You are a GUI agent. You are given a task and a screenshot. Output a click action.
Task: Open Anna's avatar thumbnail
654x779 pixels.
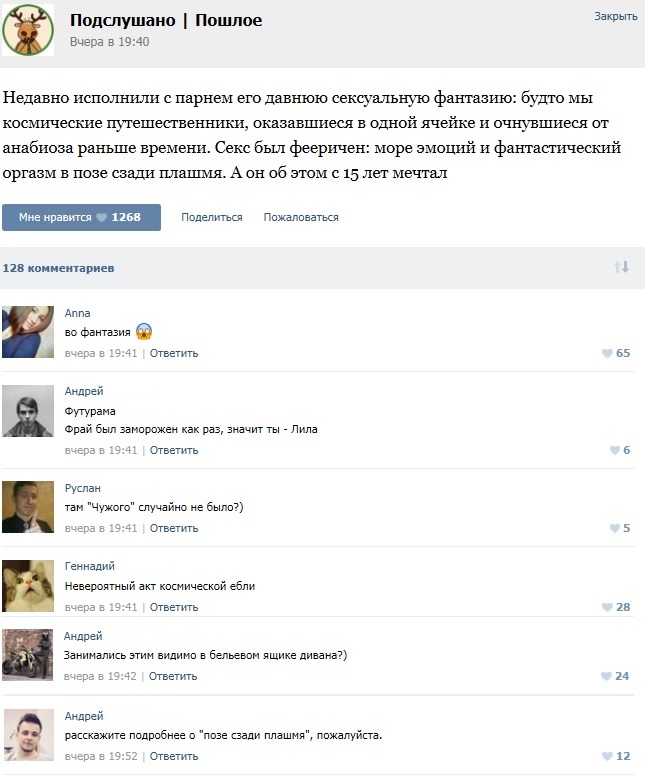[28, 332]
